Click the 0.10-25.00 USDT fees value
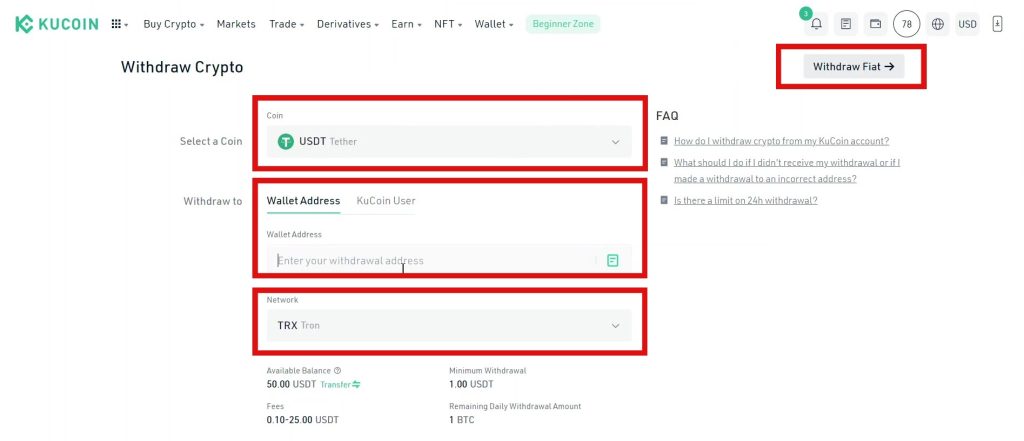The image size is (1024, 441). [x=302, y=420]
